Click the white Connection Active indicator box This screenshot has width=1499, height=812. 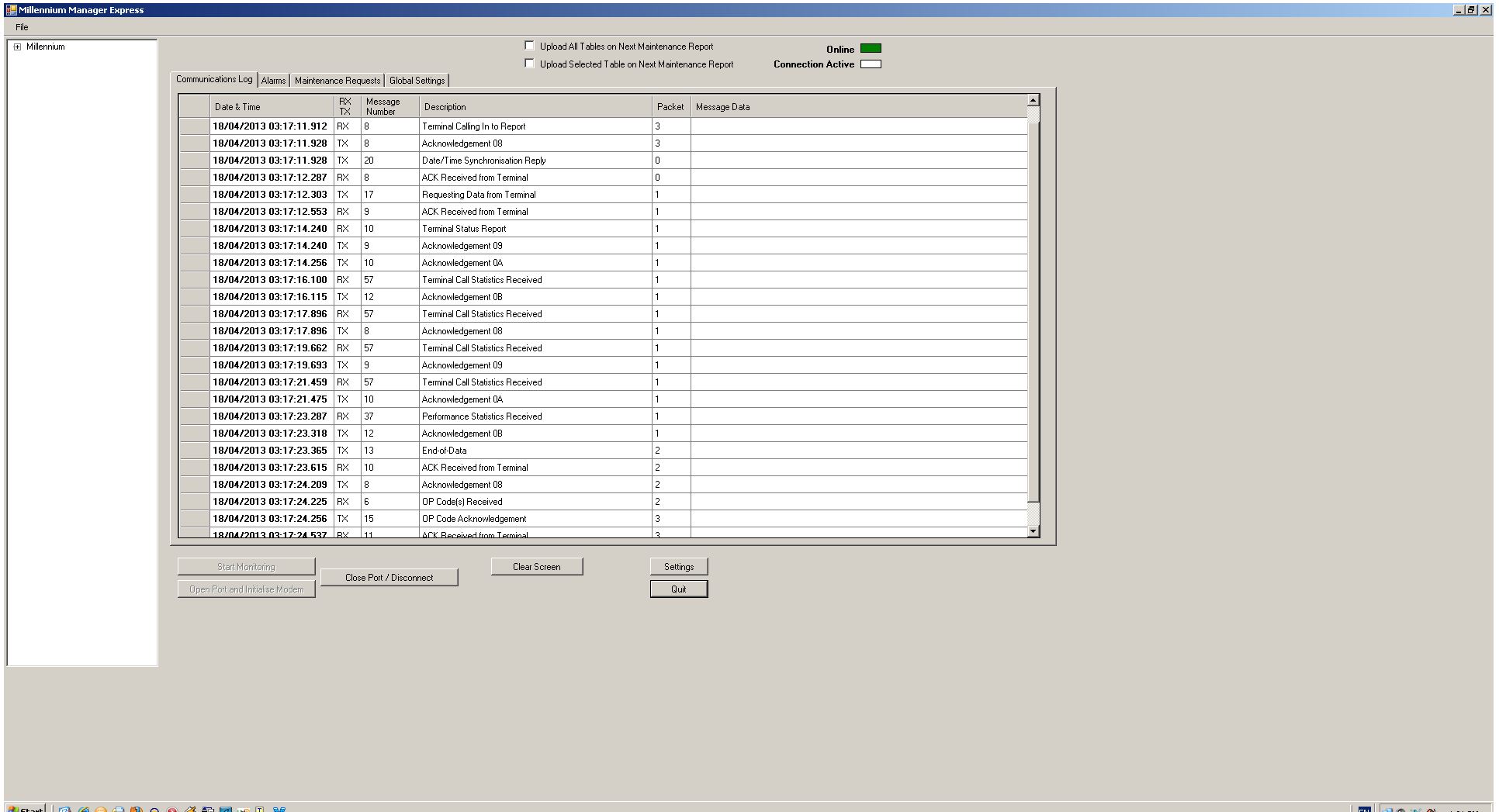[871, 64]
